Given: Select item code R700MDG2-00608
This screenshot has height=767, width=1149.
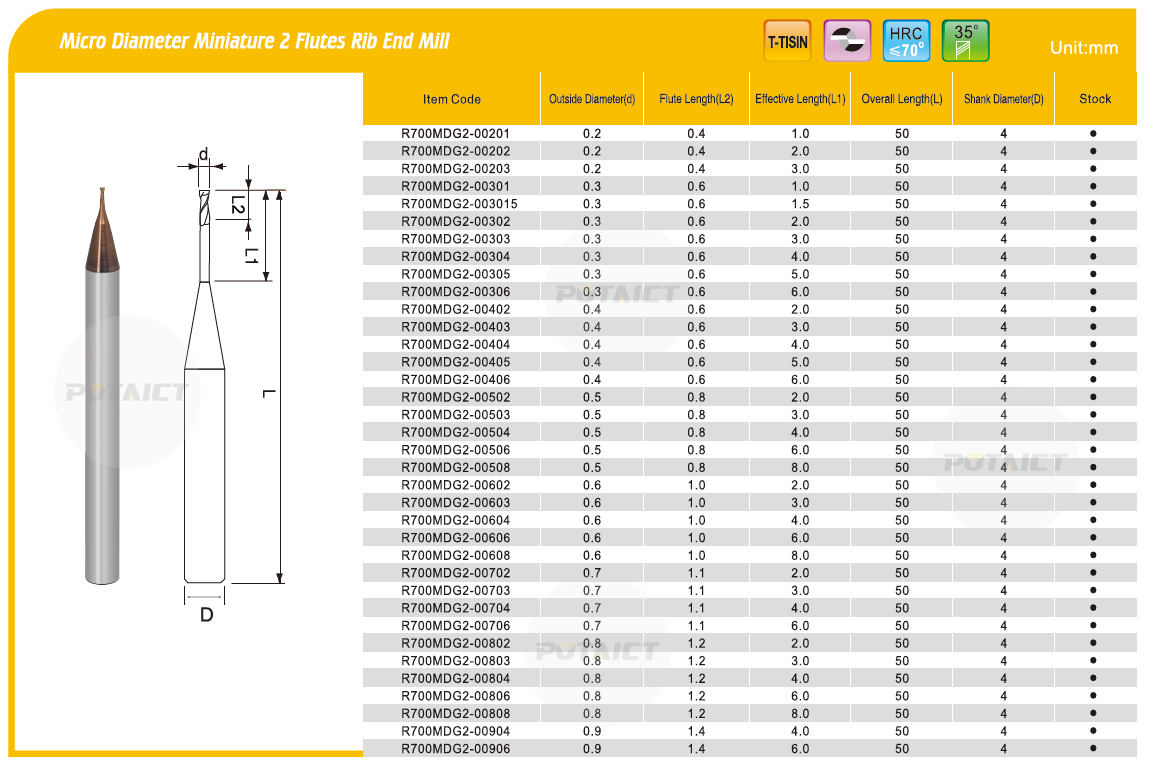Looking at the screenshot, I should (455, 555).
